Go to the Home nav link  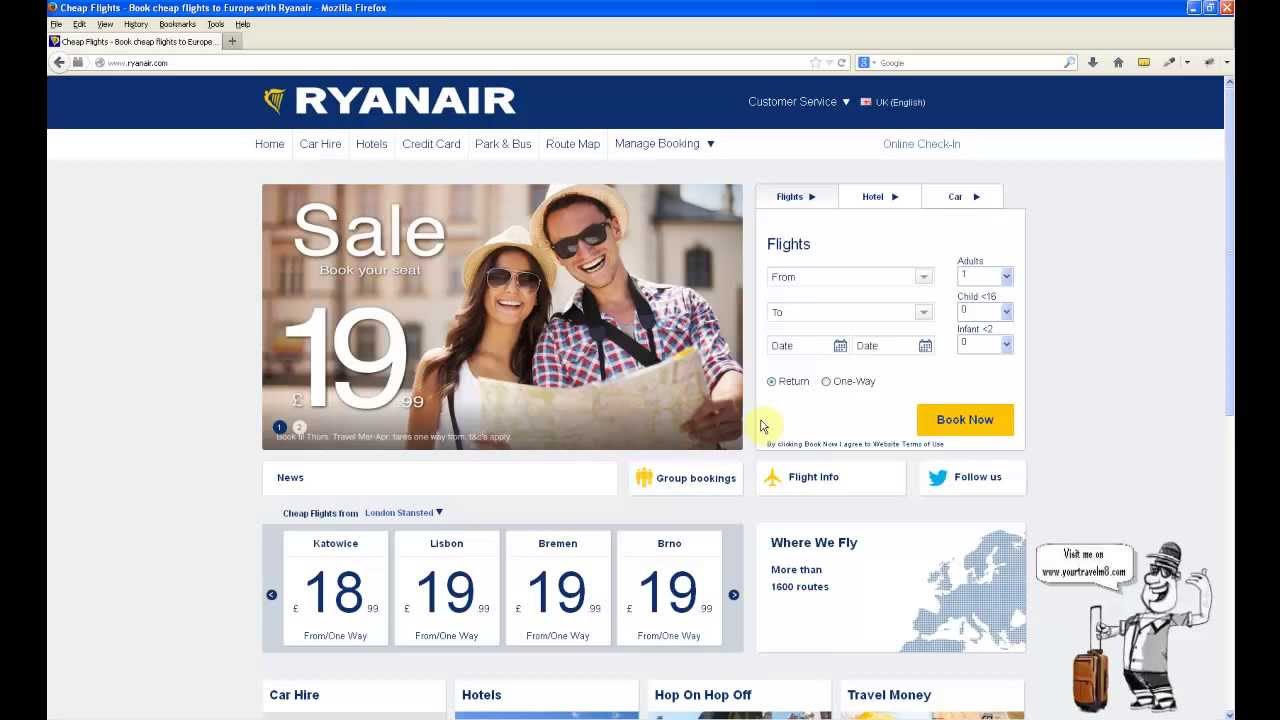point(269,144)
